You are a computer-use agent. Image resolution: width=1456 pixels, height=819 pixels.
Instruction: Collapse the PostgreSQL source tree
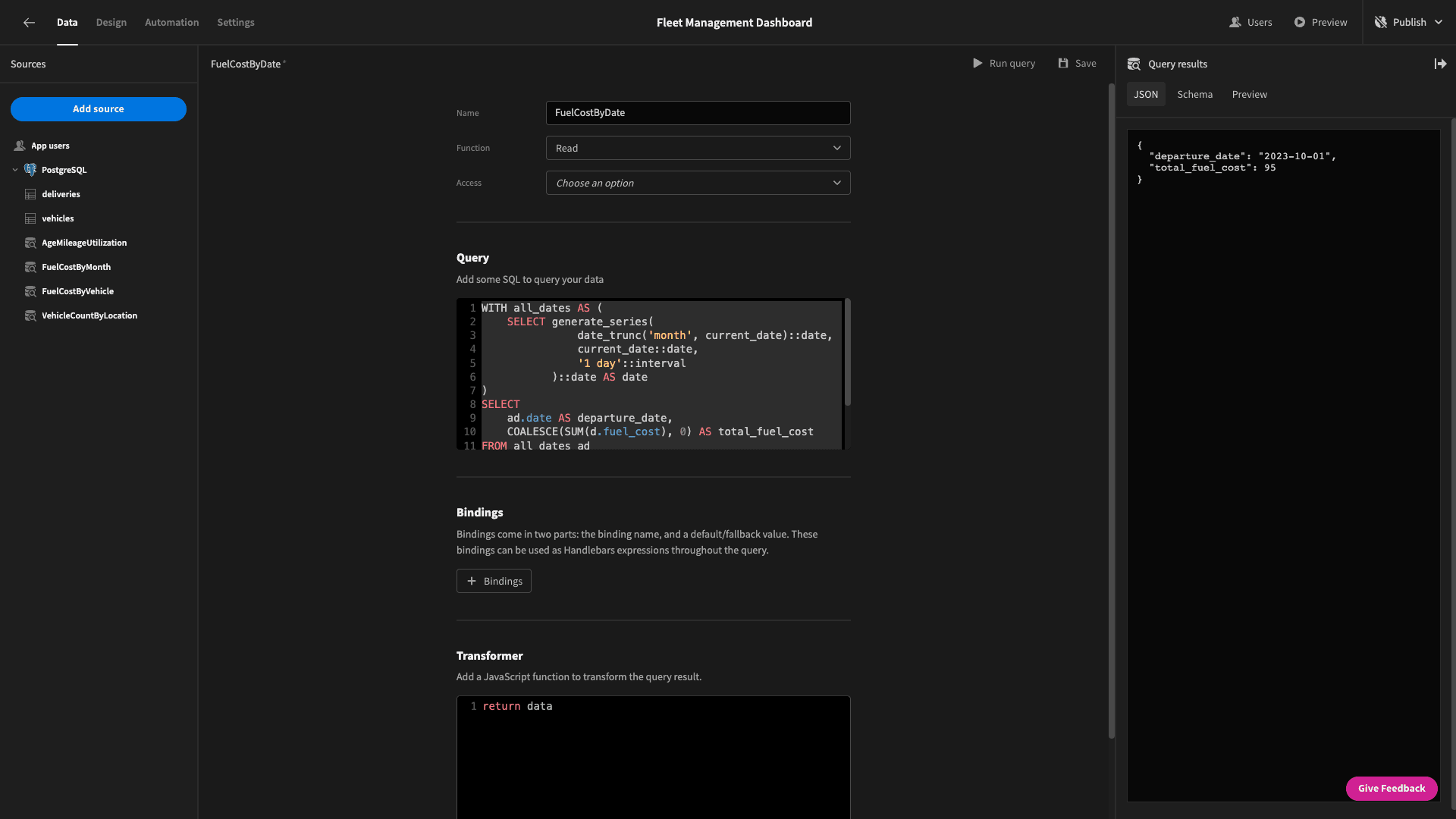point(15,170)
